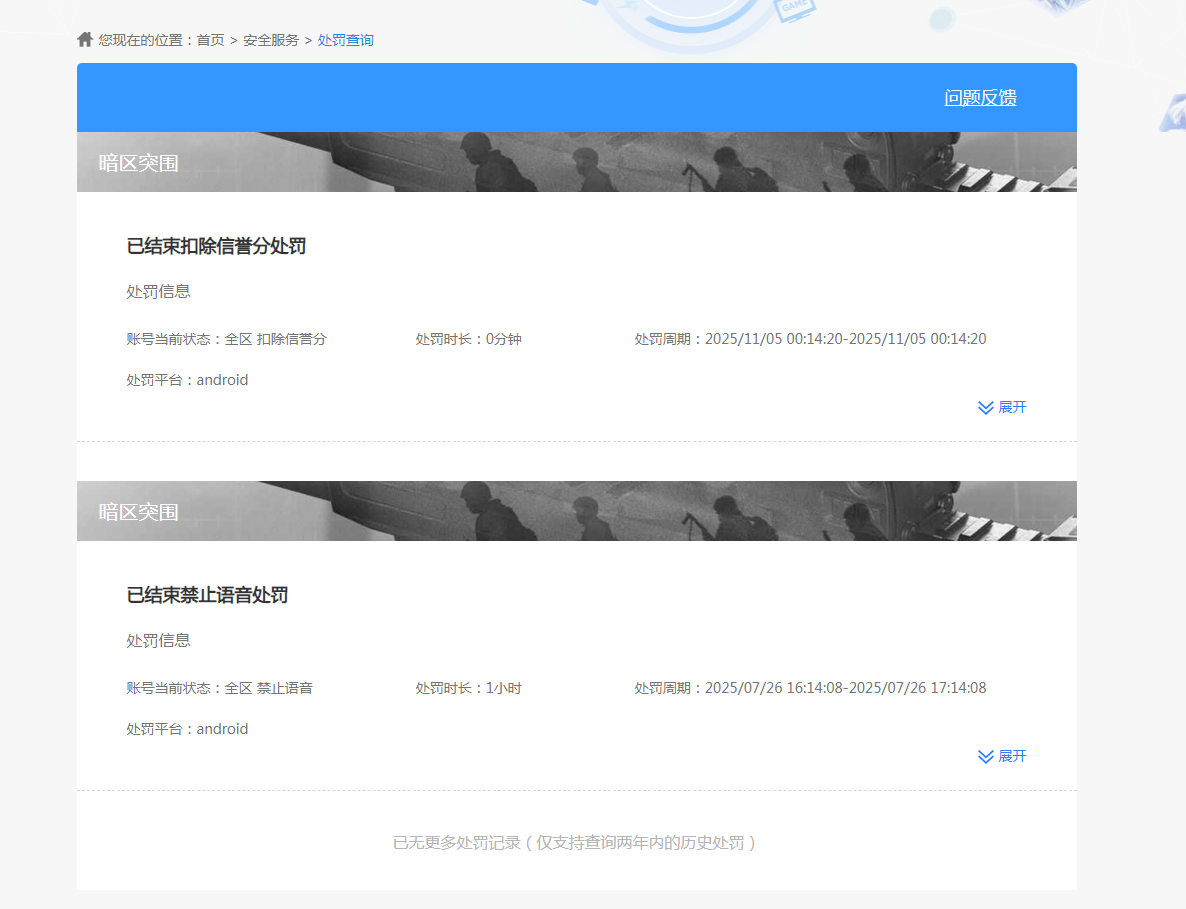Click the double-chevron icon beside the first 展开
Viewport: 1186px width, 909px height.
(x=985, y=407)
